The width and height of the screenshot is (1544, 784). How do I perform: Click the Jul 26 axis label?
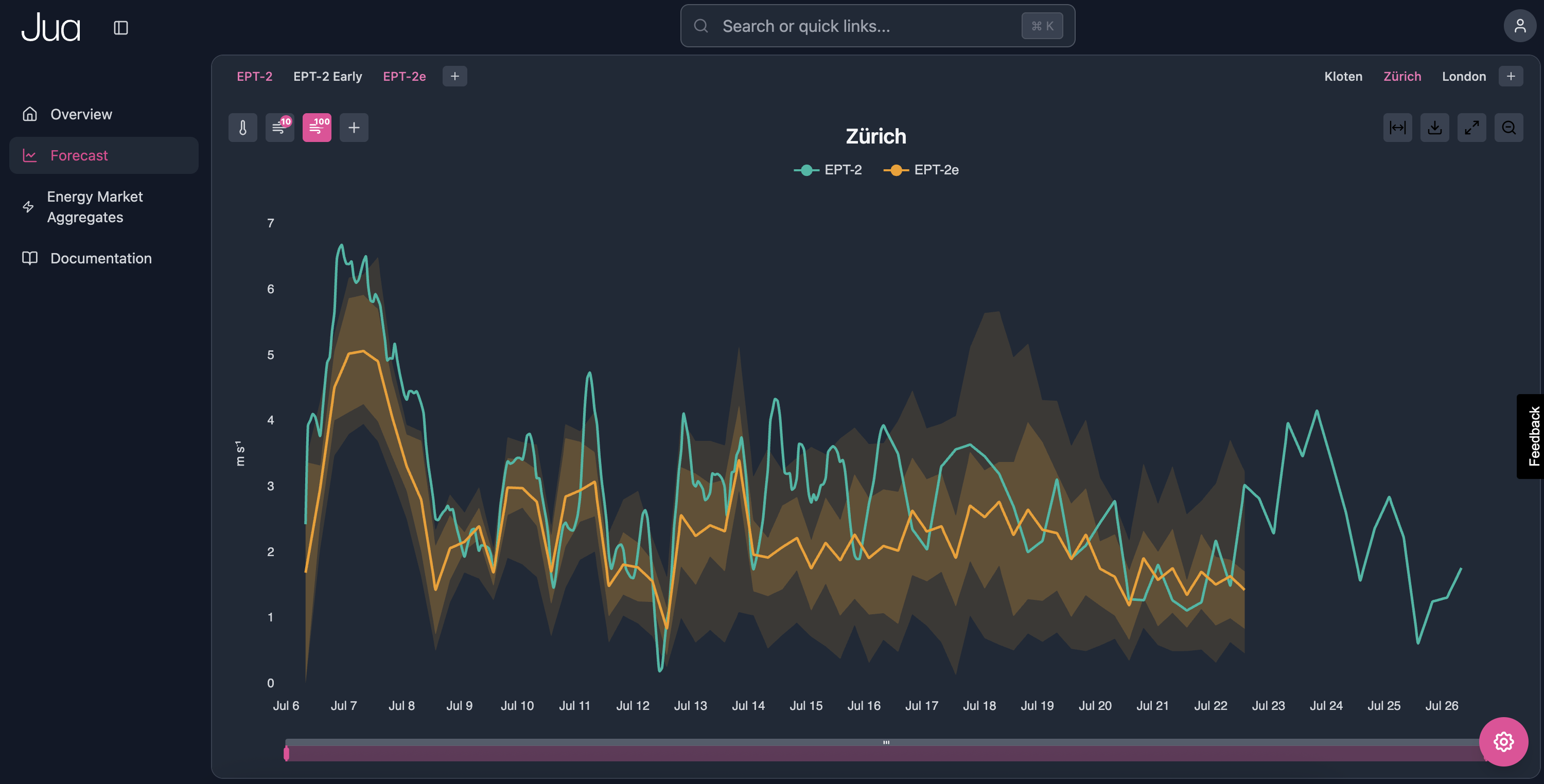point(1442,705)
